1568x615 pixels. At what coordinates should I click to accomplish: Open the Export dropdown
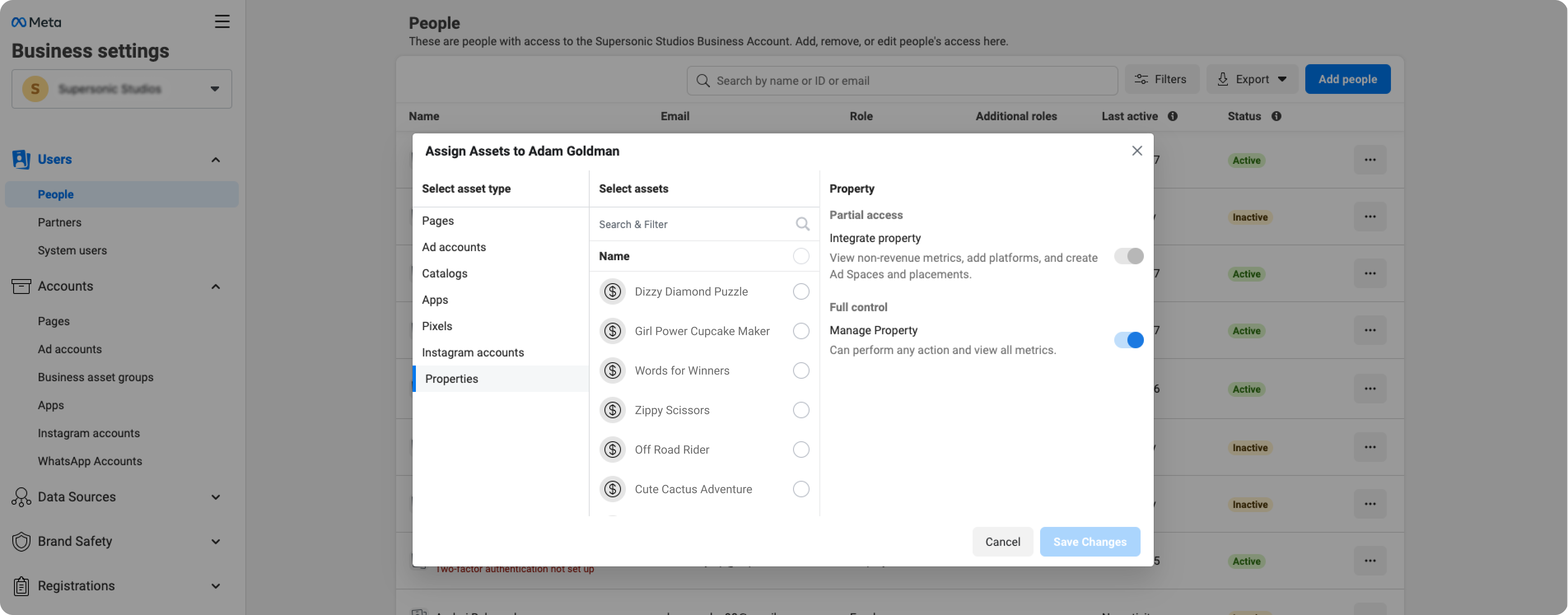click(1251, 79)
